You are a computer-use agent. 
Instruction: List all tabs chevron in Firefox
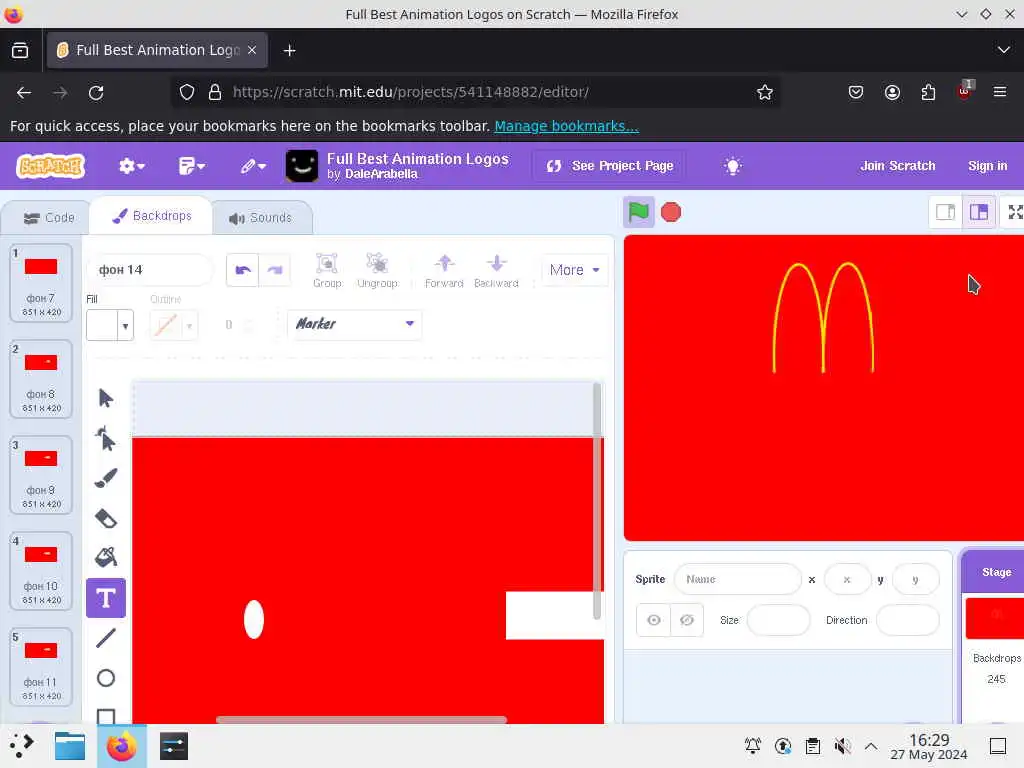[1003, 50]
